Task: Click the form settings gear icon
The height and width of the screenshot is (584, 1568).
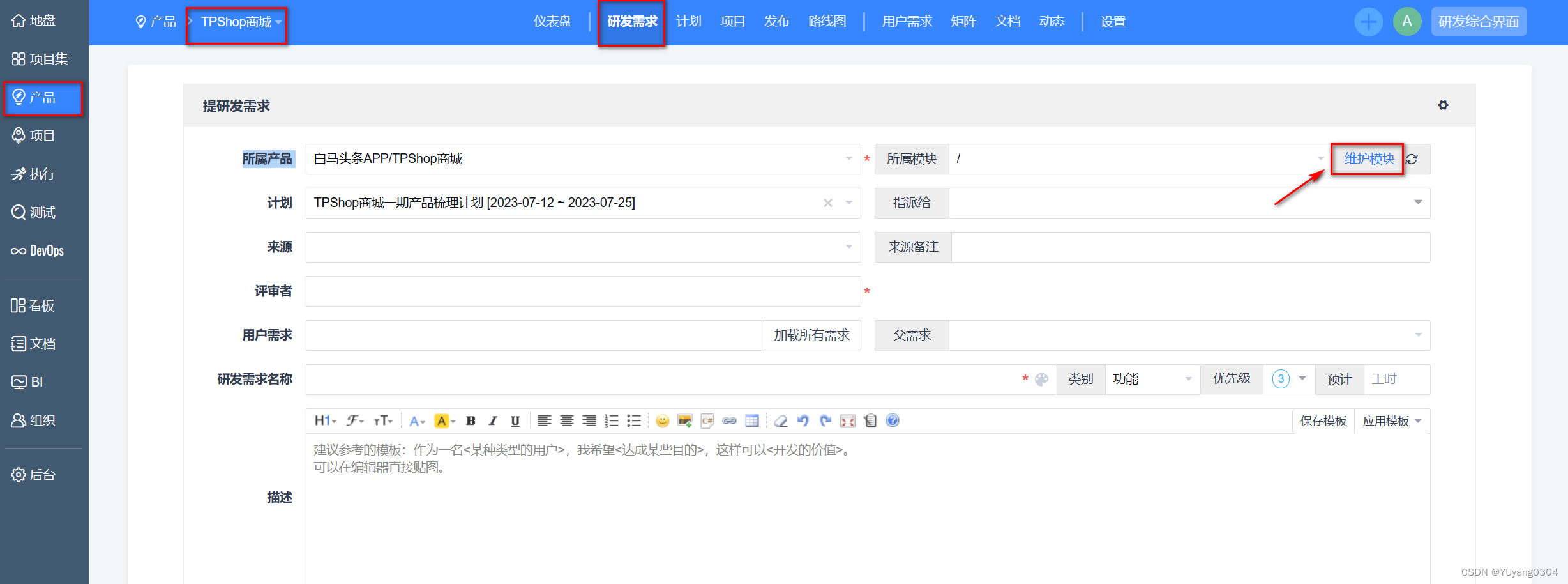Action: 1443,105
